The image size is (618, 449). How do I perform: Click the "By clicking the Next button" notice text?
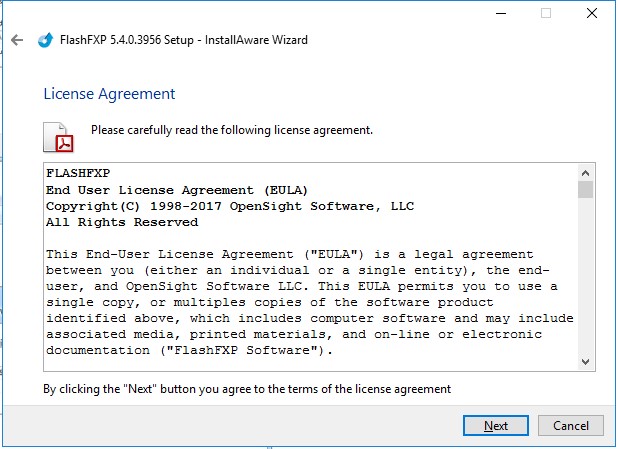click(x=247, y=388)
